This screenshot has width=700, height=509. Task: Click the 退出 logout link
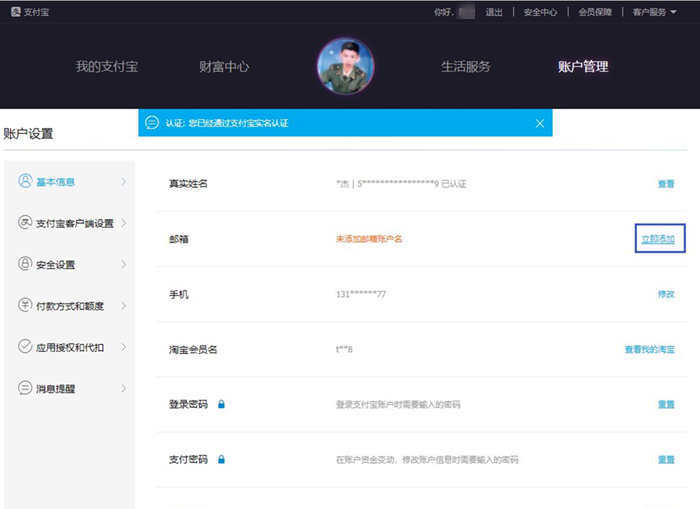click(x=494, y=12)
